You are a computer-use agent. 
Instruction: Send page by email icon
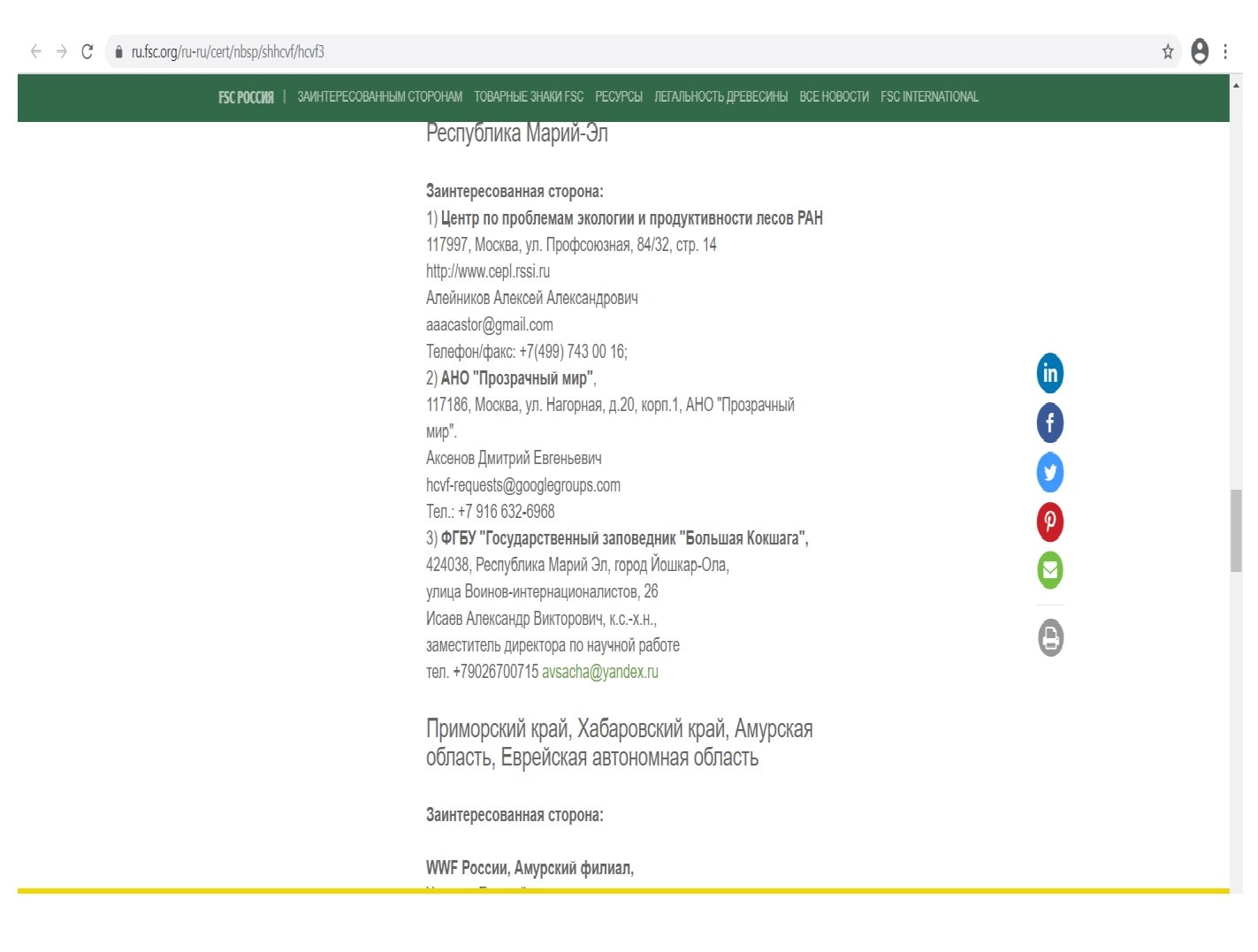pyautogui.click(x=1049, y=570)
